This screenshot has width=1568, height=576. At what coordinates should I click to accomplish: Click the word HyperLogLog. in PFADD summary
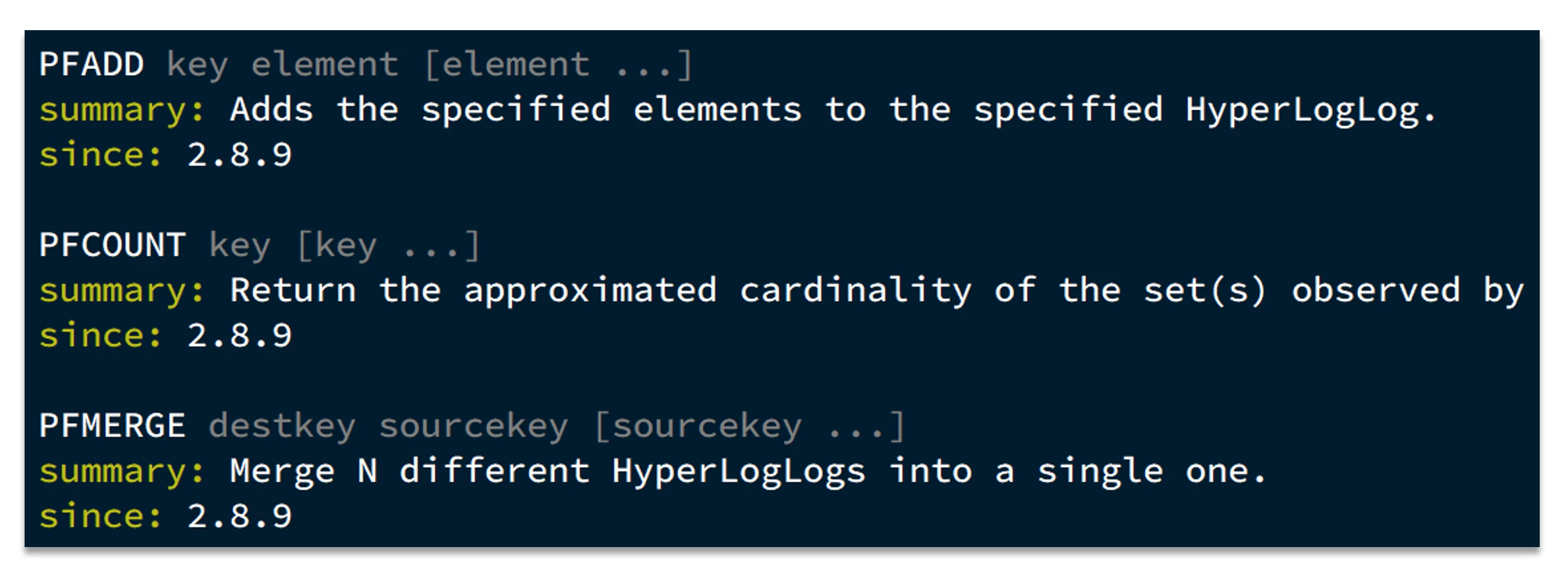pos(1310,110)
